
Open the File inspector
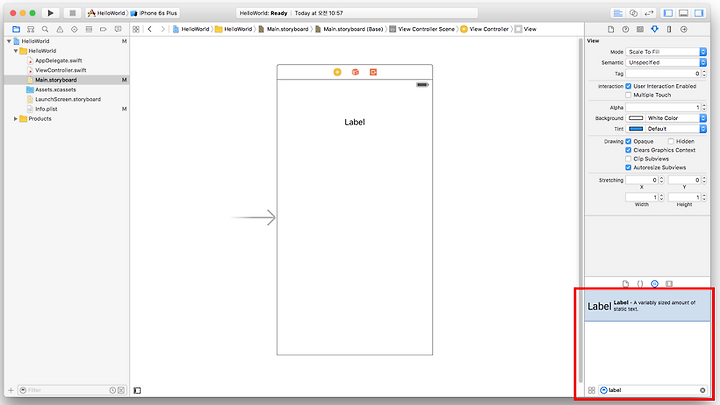tap(611, 29)
